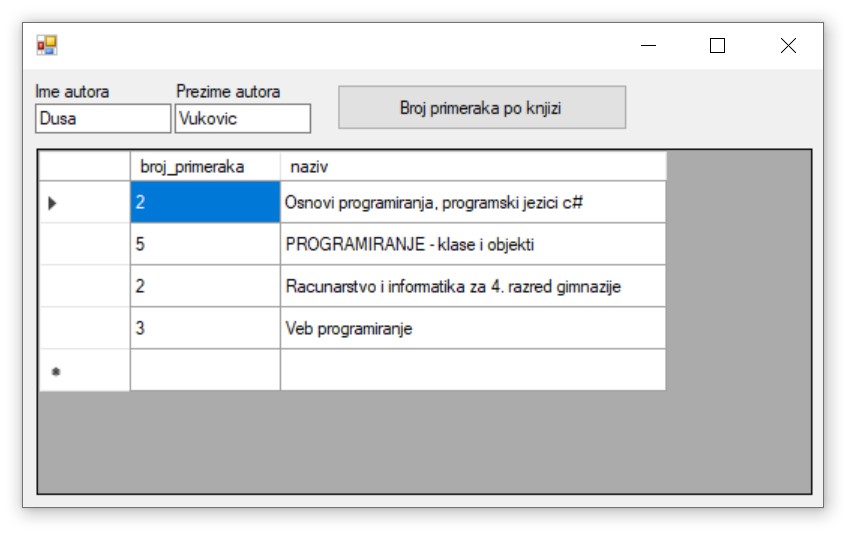Select row header for Veb programiranje row
The height and width of the screenshot is (533, 849).
[84, 329]
